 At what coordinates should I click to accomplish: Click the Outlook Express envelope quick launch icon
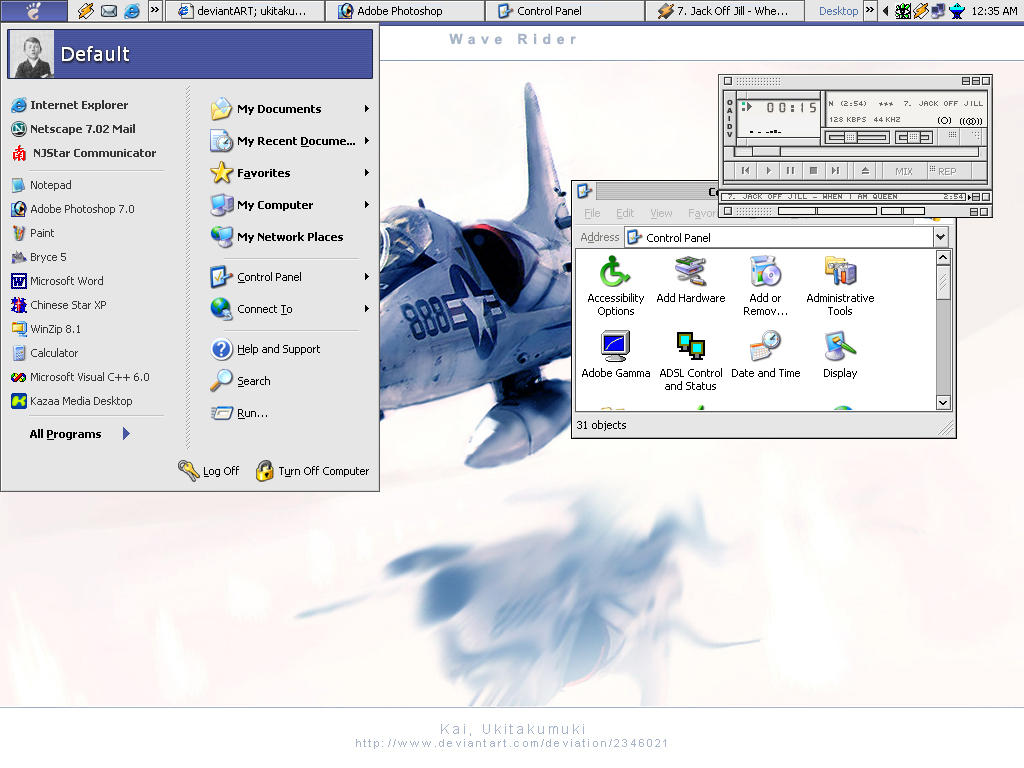[108, 11]
